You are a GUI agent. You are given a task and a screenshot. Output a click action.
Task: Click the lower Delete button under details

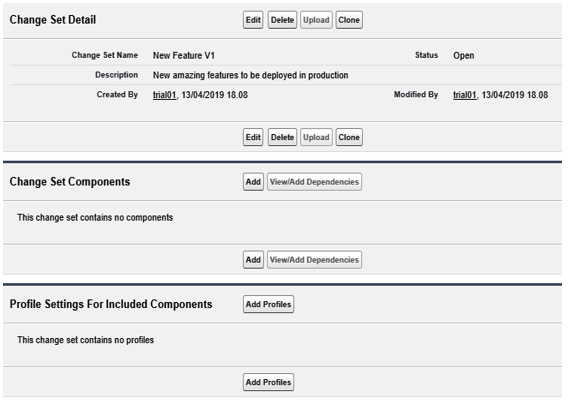282,137
